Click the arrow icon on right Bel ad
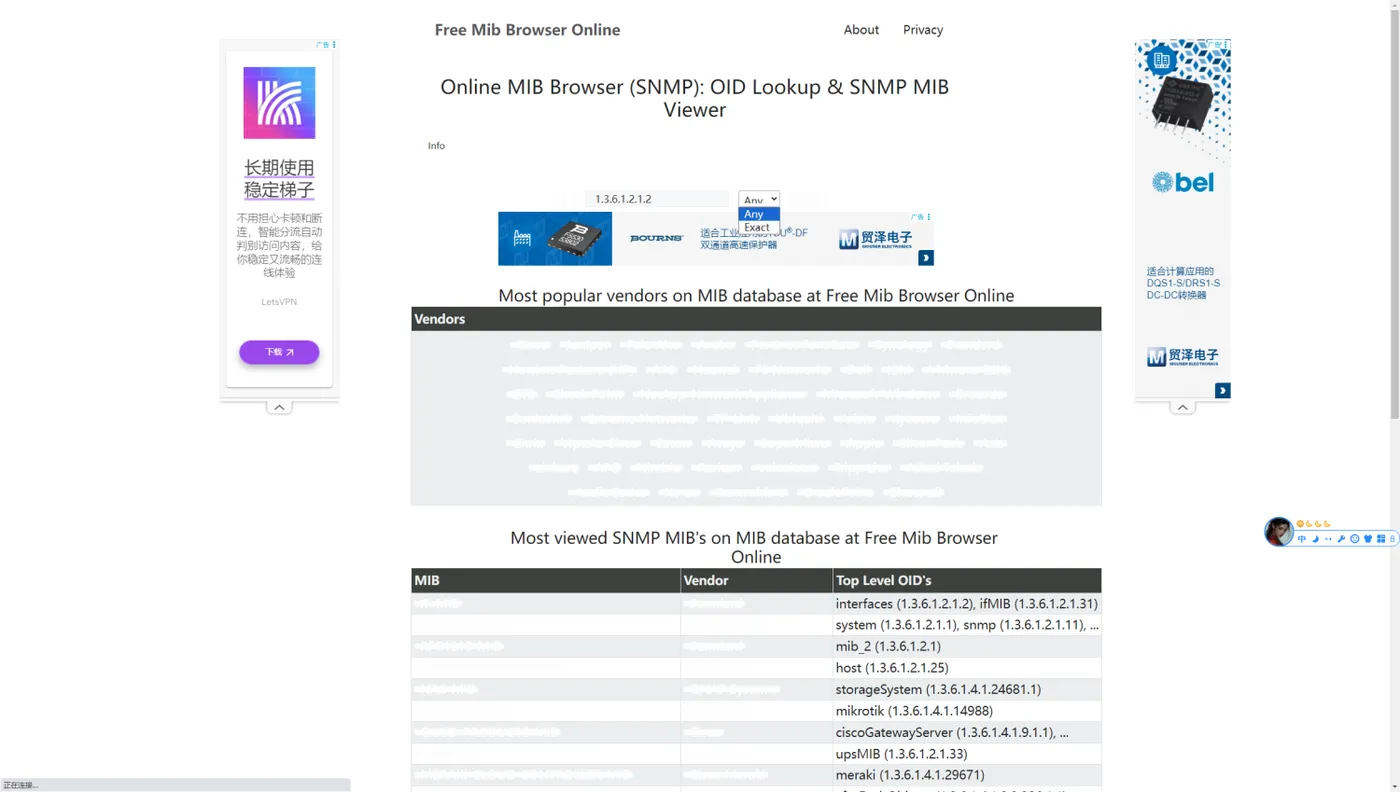Viewport: 1400px width, 792px height. click(1223, 391)
